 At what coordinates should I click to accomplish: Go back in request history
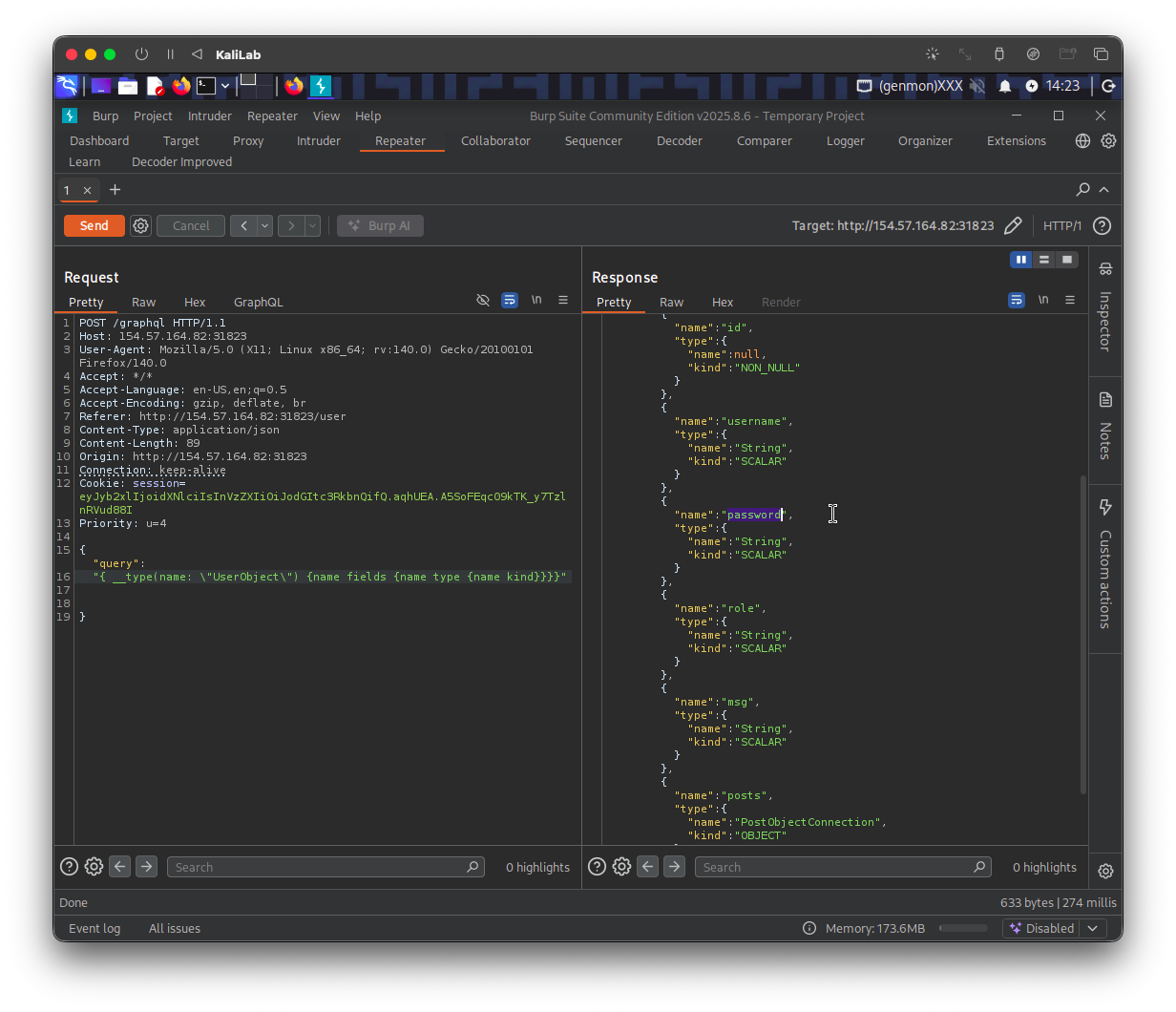point(243,226)
